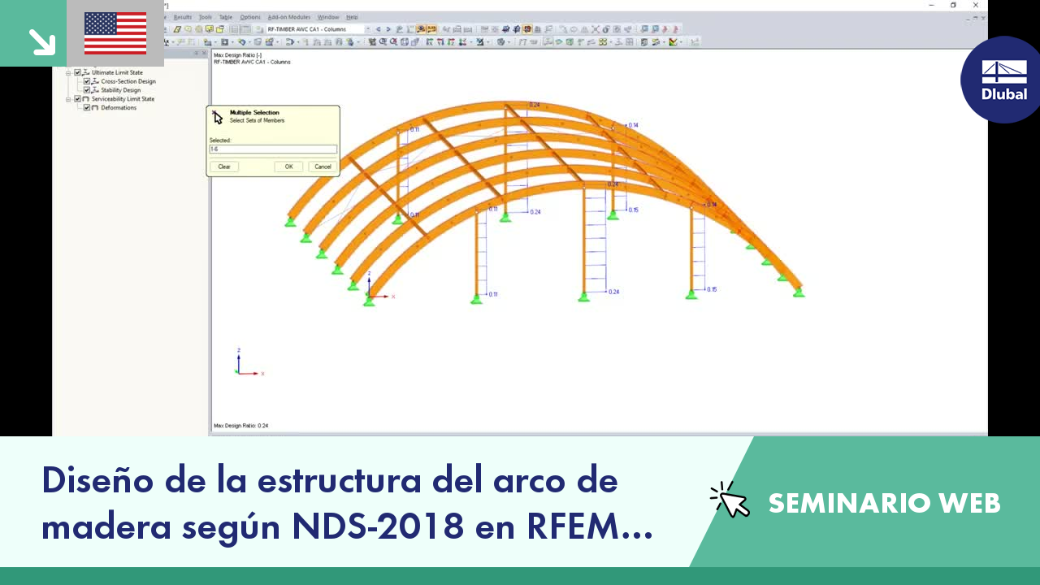Click the pointer cursor icon beside SEMINARIO WEB
The width and height of the screenshot is (1040, 585).
730,501
